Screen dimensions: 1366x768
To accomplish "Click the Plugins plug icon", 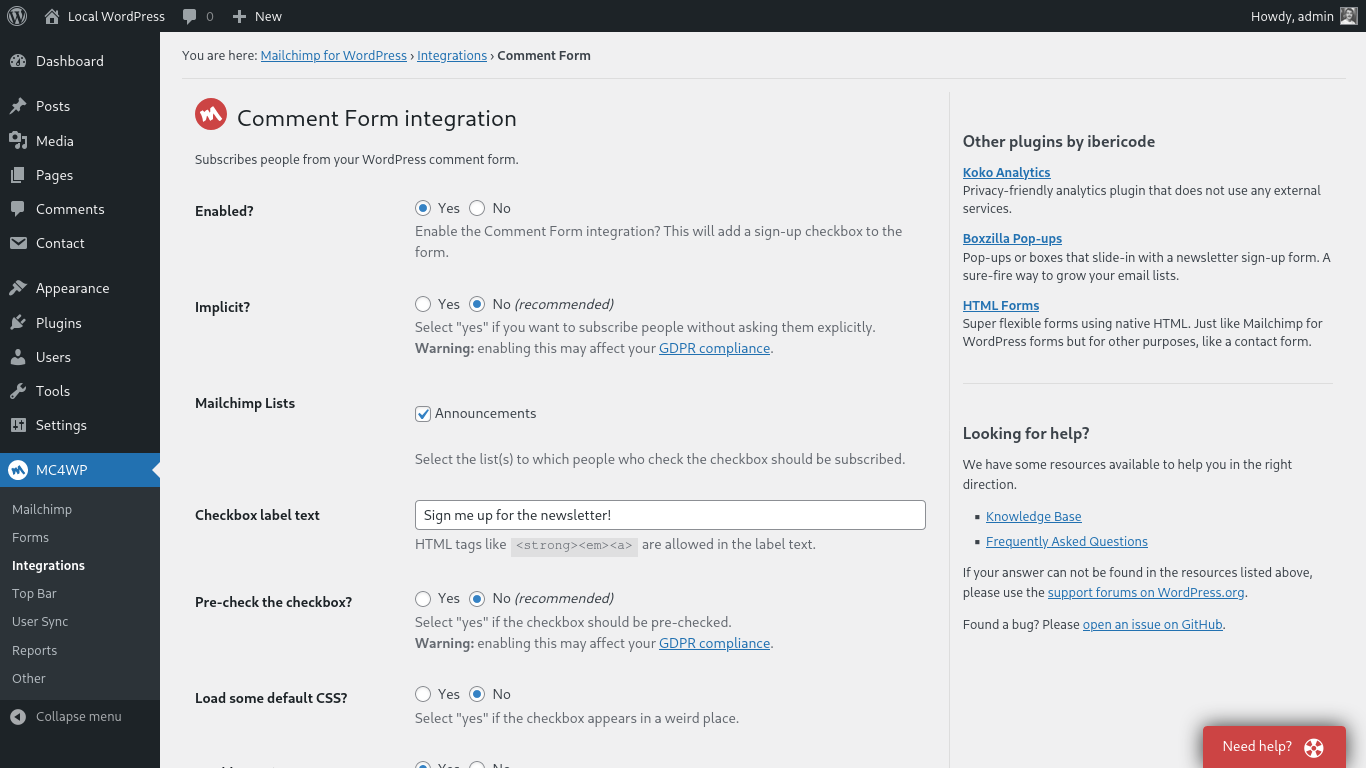I will coord(18,323).
